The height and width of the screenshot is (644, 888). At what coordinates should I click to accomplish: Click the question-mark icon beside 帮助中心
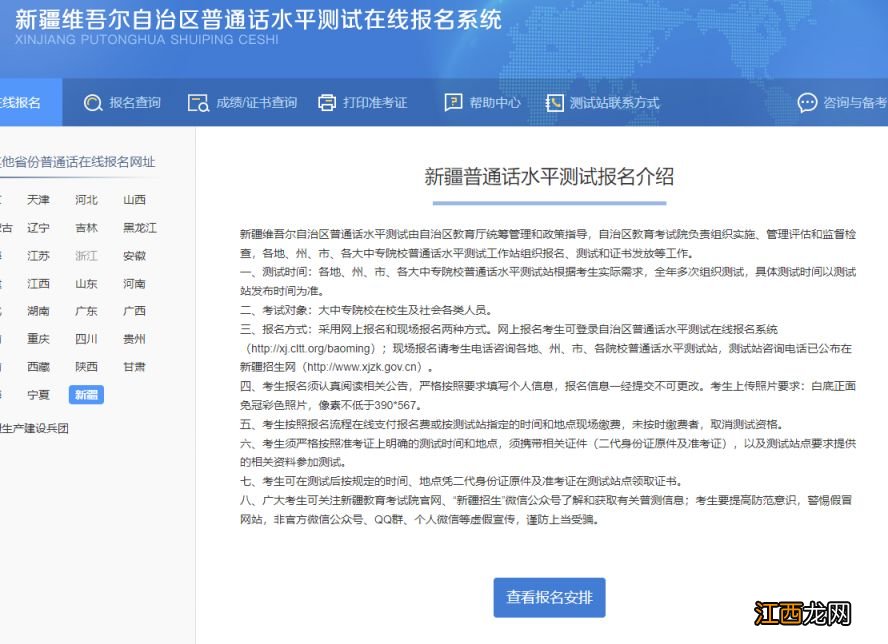coord(452,102)
